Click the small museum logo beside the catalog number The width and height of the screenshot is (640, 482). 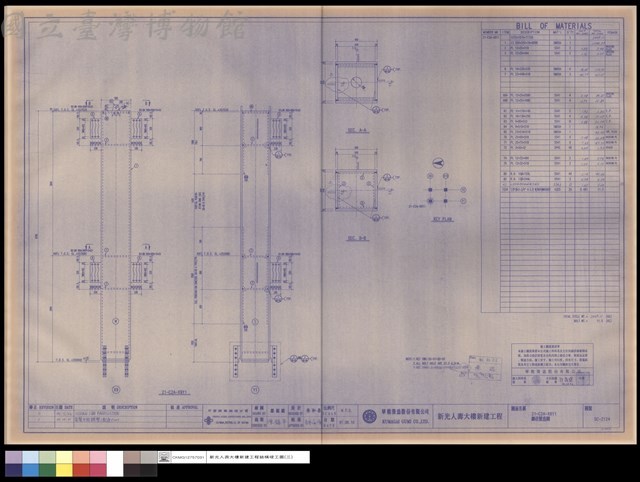[164, 457]
